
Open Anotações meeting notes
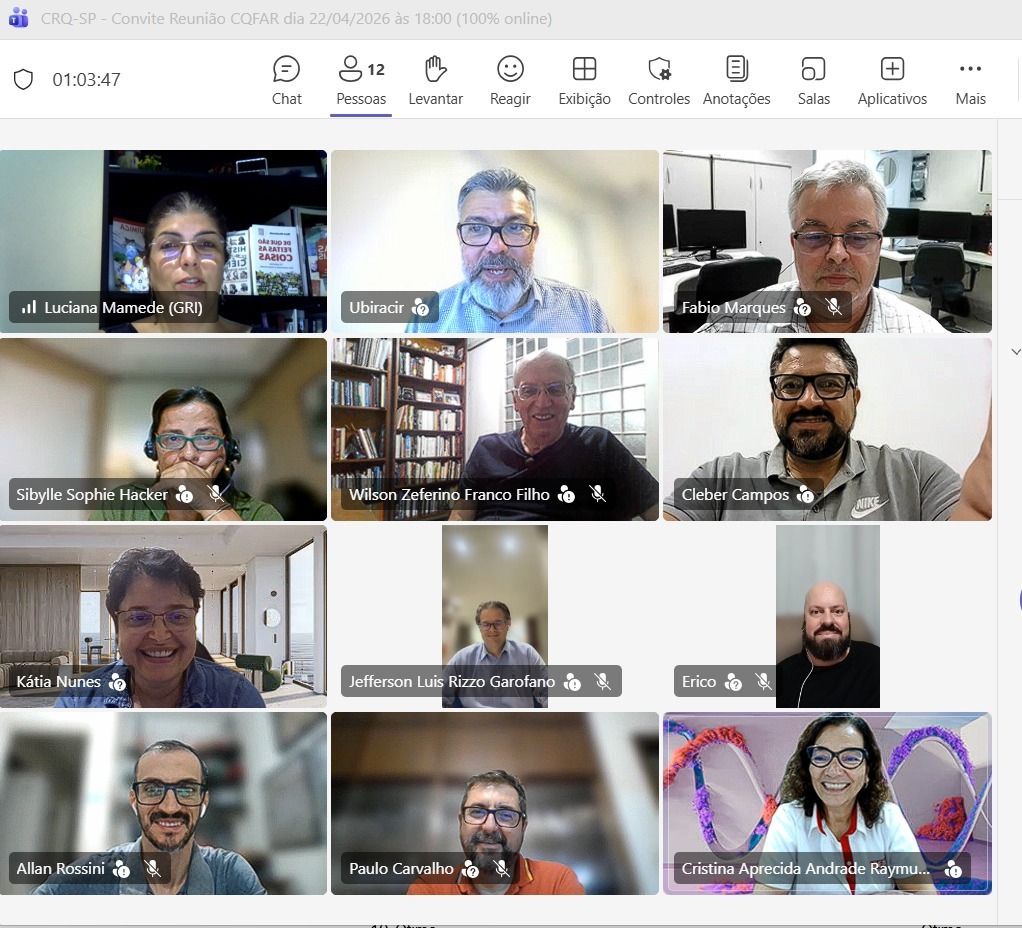pos(736,81)
